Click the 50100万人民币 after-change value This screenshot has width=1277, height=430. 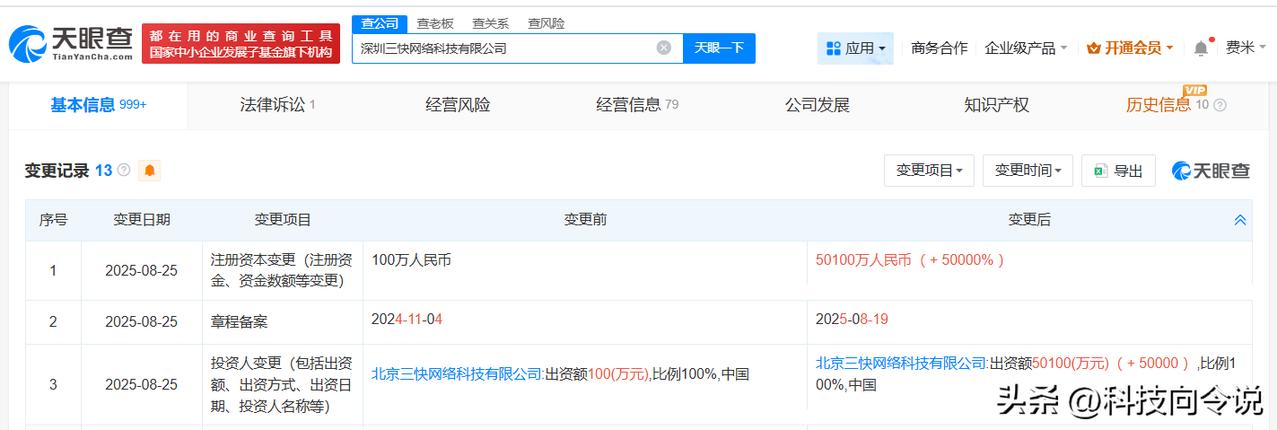pyautogui.click(x=910, y=259)
